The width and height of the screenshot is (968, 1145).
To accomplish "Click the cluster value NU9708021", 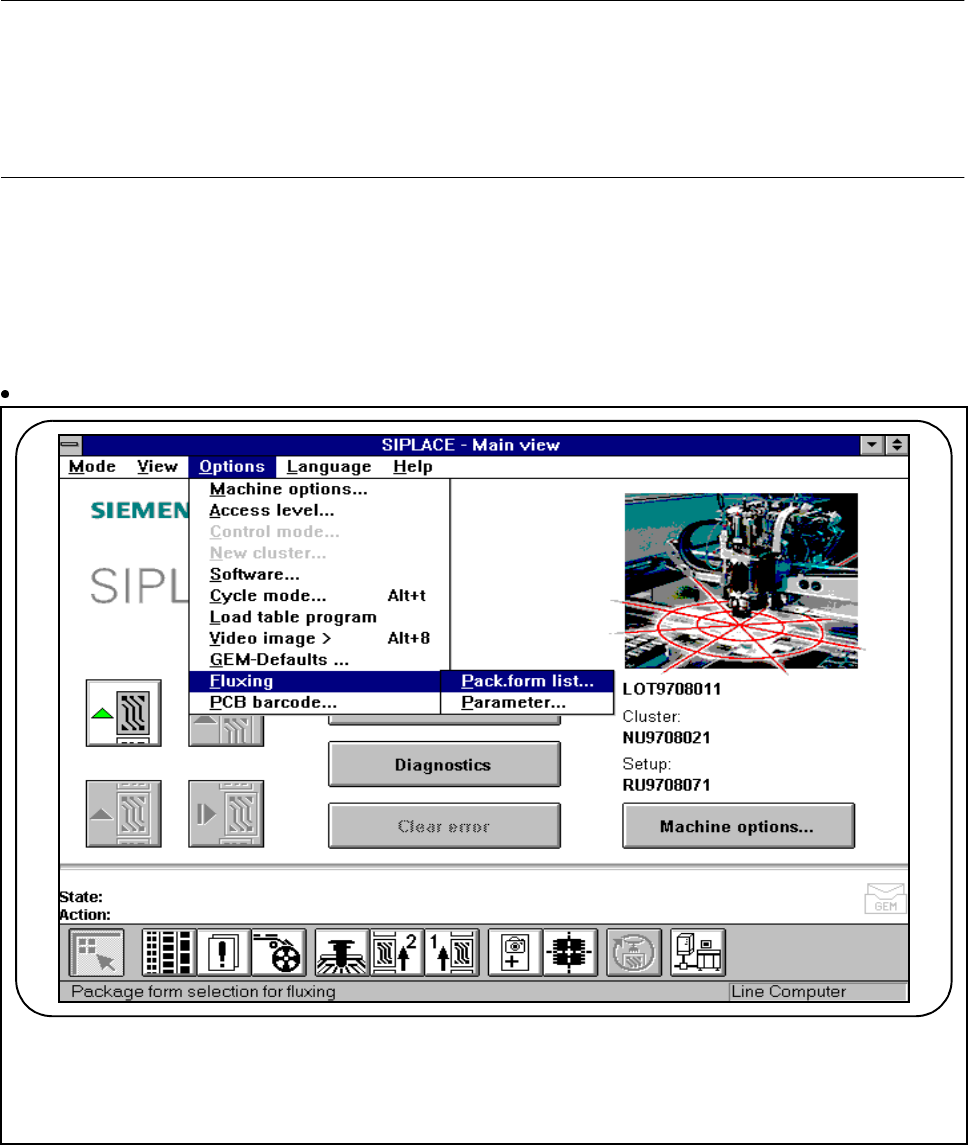I will [666, 738].
